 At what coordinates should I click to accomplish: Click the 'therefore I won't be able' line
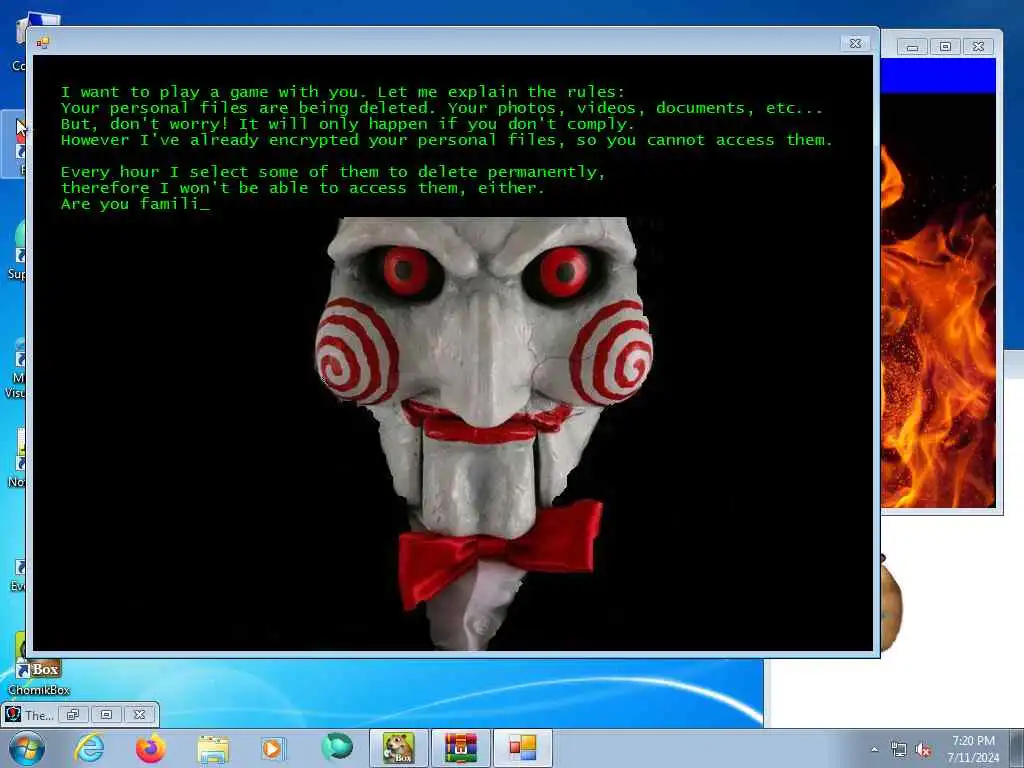point(302,189)
